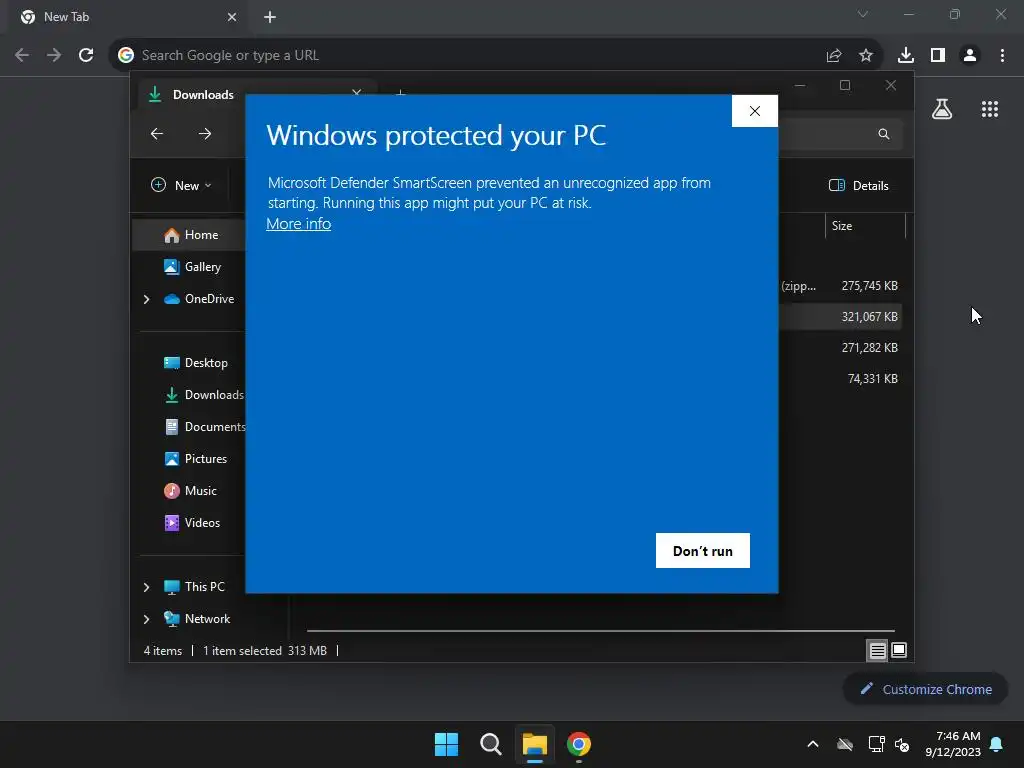
Task: Expand the This PC node
Action: pos(146,587)
